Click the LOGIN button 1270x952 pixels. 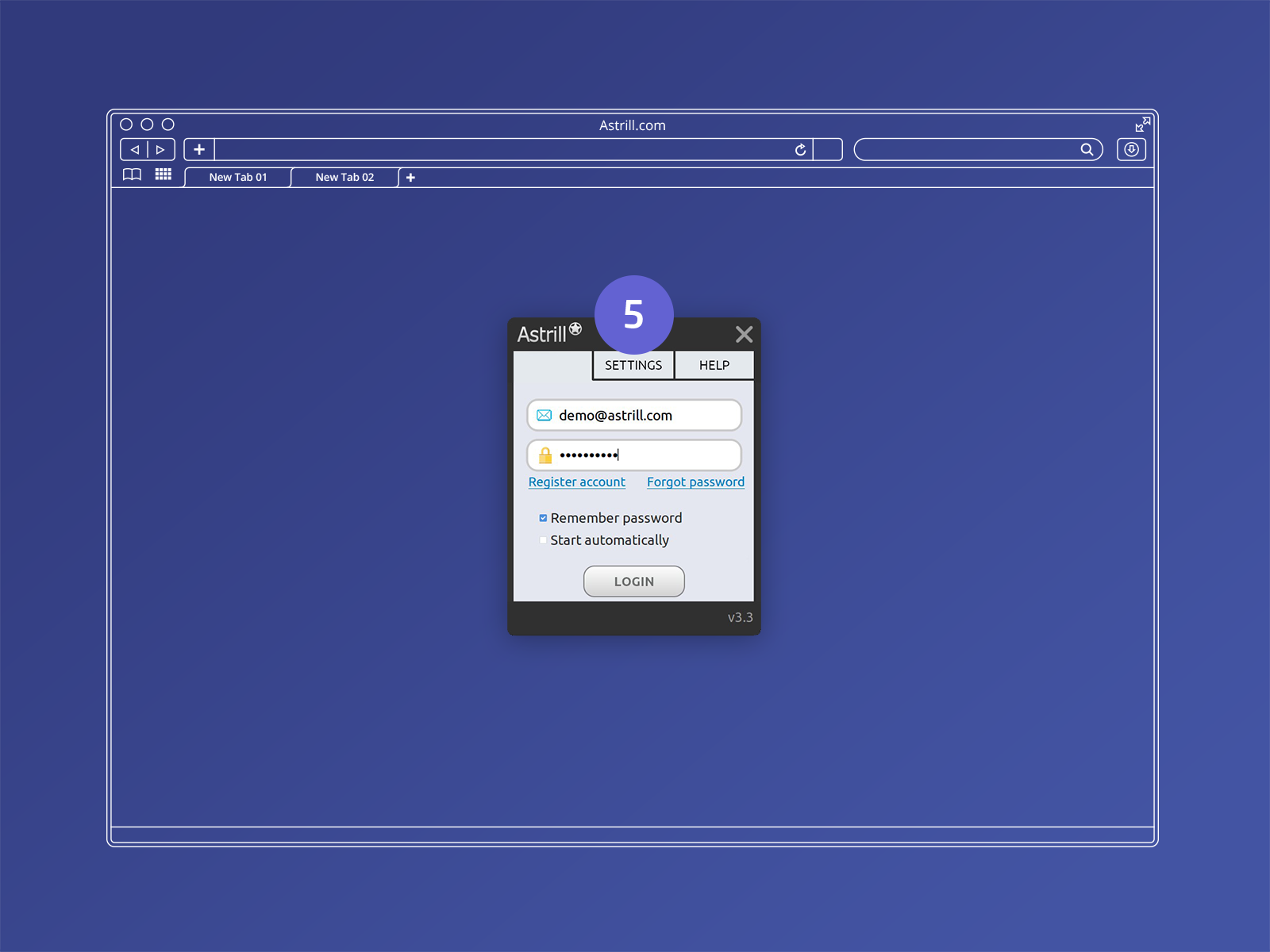click(x=634, y=582)
